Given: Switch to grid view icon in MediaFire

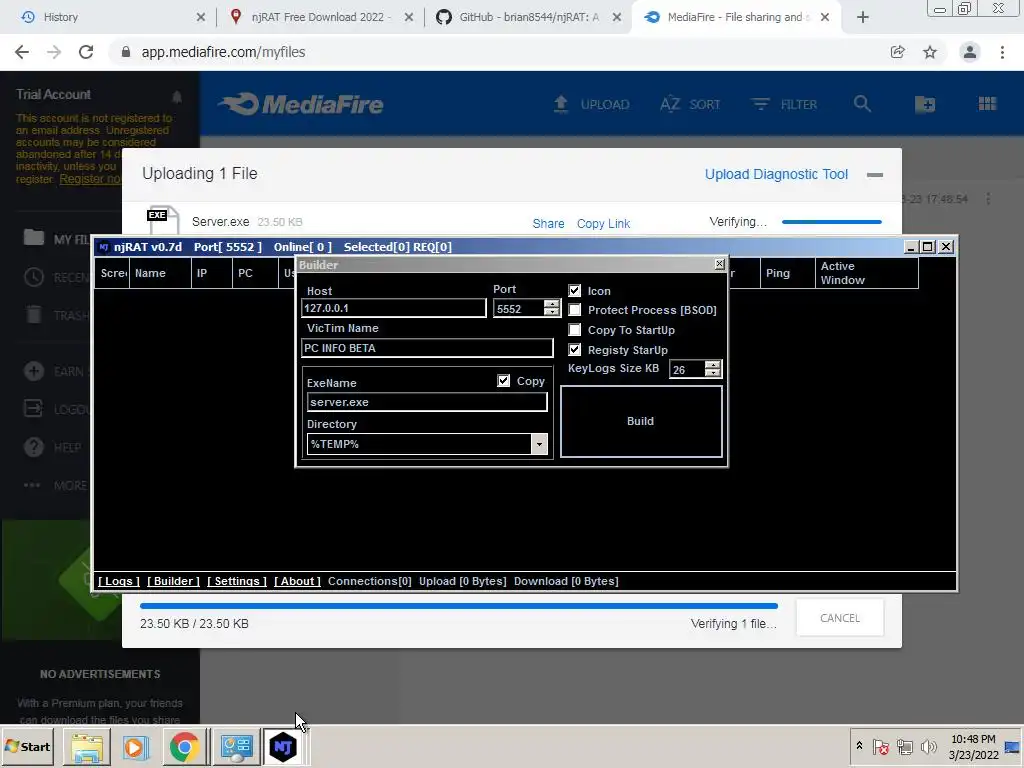Looking at the screenshot, I should 987,104.
